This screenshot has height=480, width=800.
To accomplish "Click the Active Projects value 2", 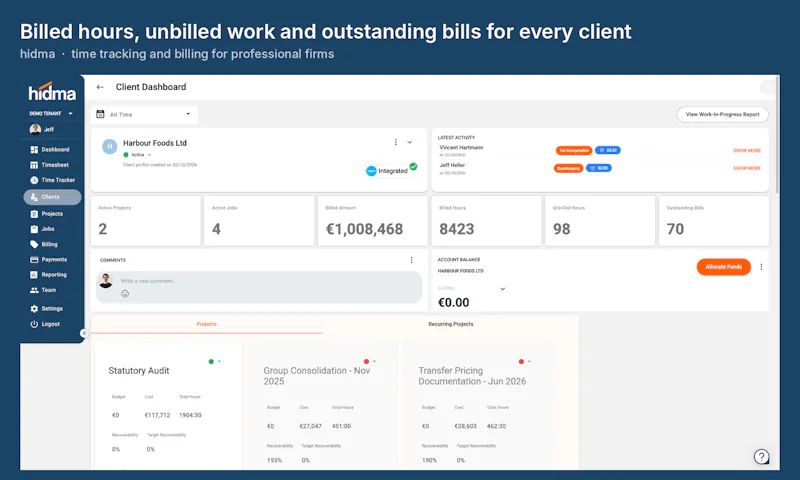I will point(103,229).
